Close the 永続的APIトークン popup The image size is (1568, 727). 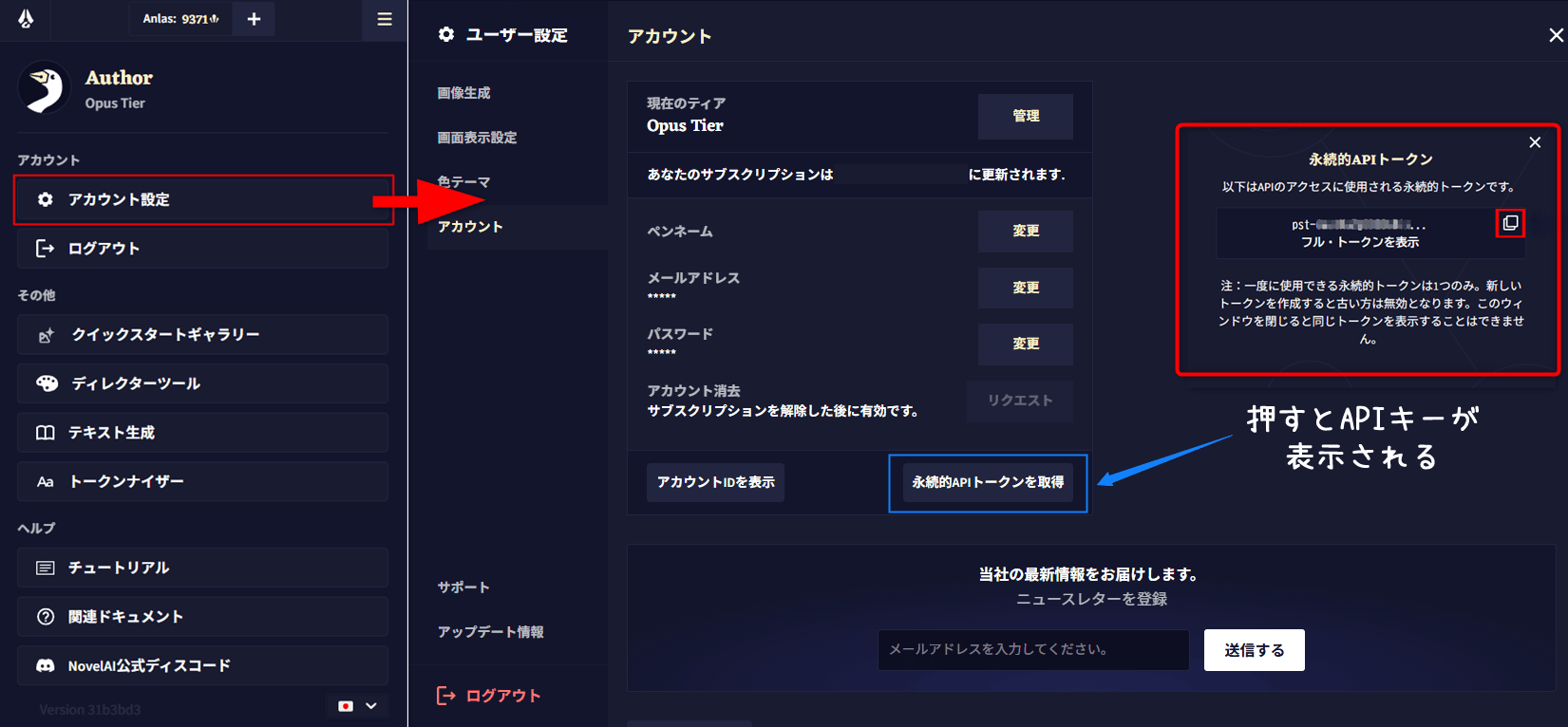1535,142
